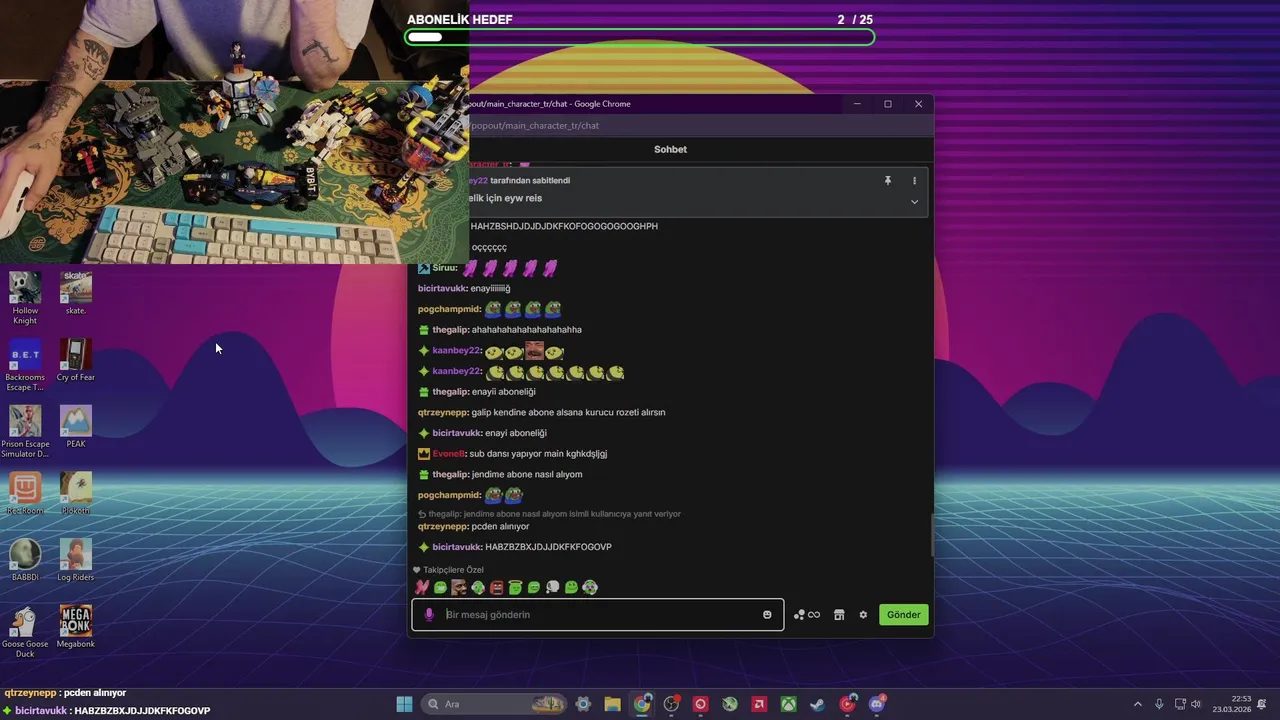1280x720 pixels.
Task: Open the Windows Start menu
Action: [404, 704]
